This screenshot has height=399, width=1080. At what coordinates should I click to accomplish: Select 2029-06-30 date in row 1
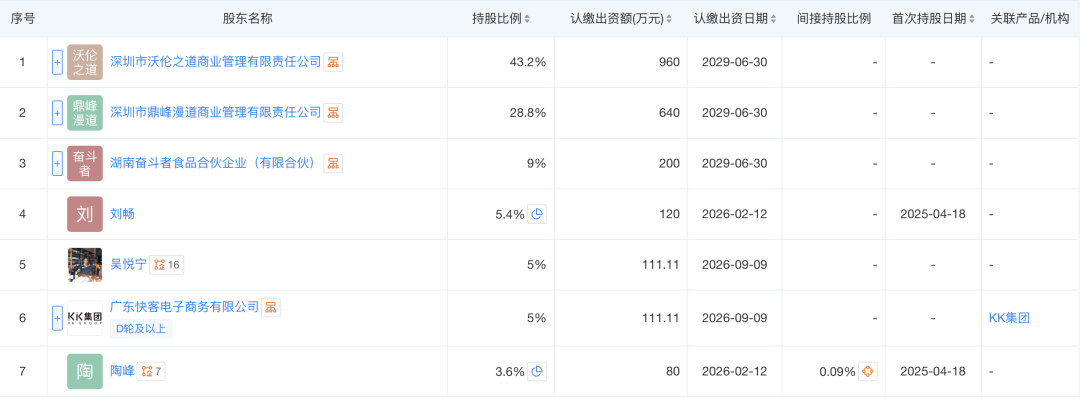coord(734,62)
